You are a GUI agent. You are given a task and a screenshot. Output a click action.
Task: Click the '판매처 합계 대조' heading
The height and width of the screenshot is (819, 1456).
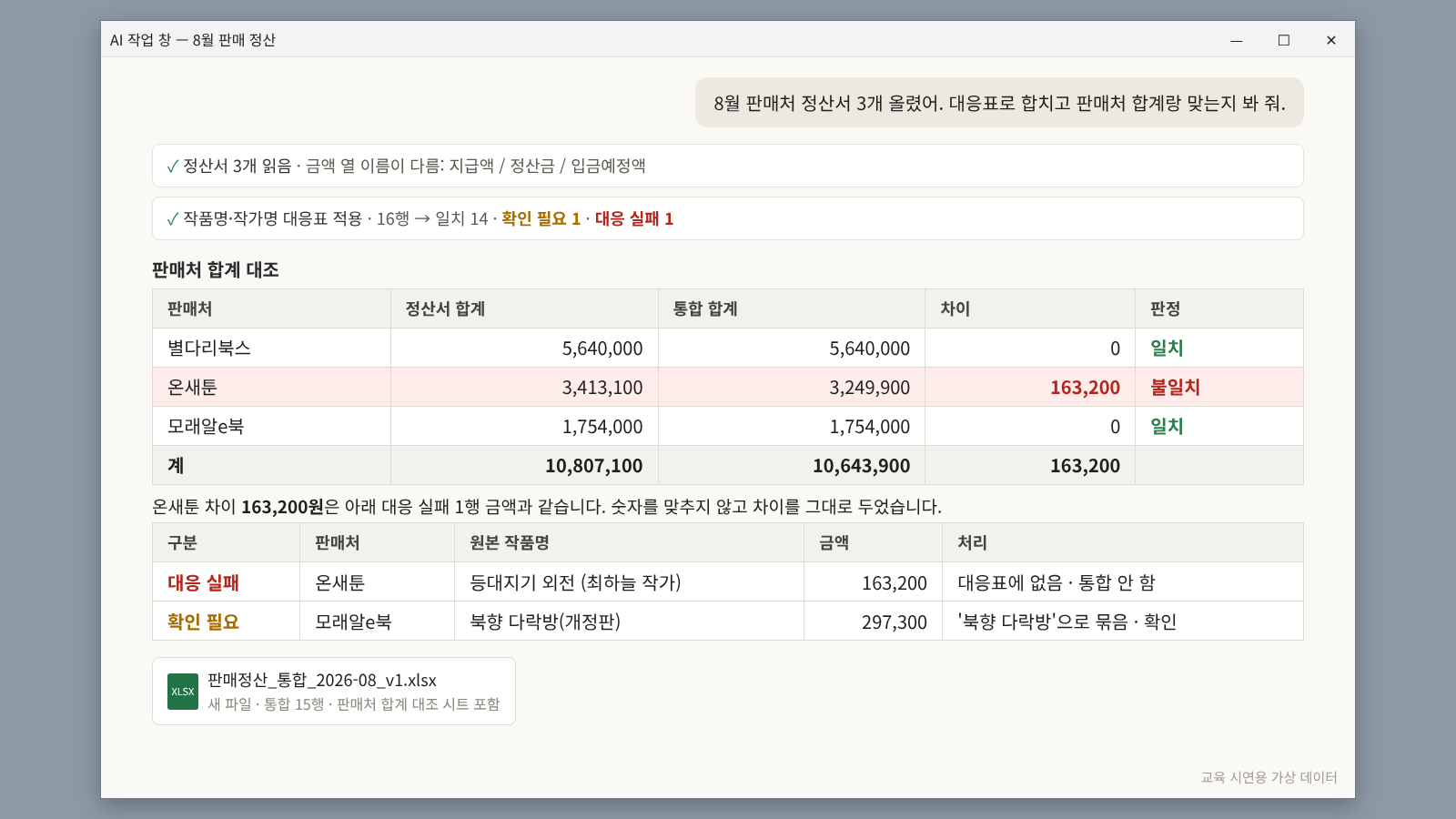point(216,269)
